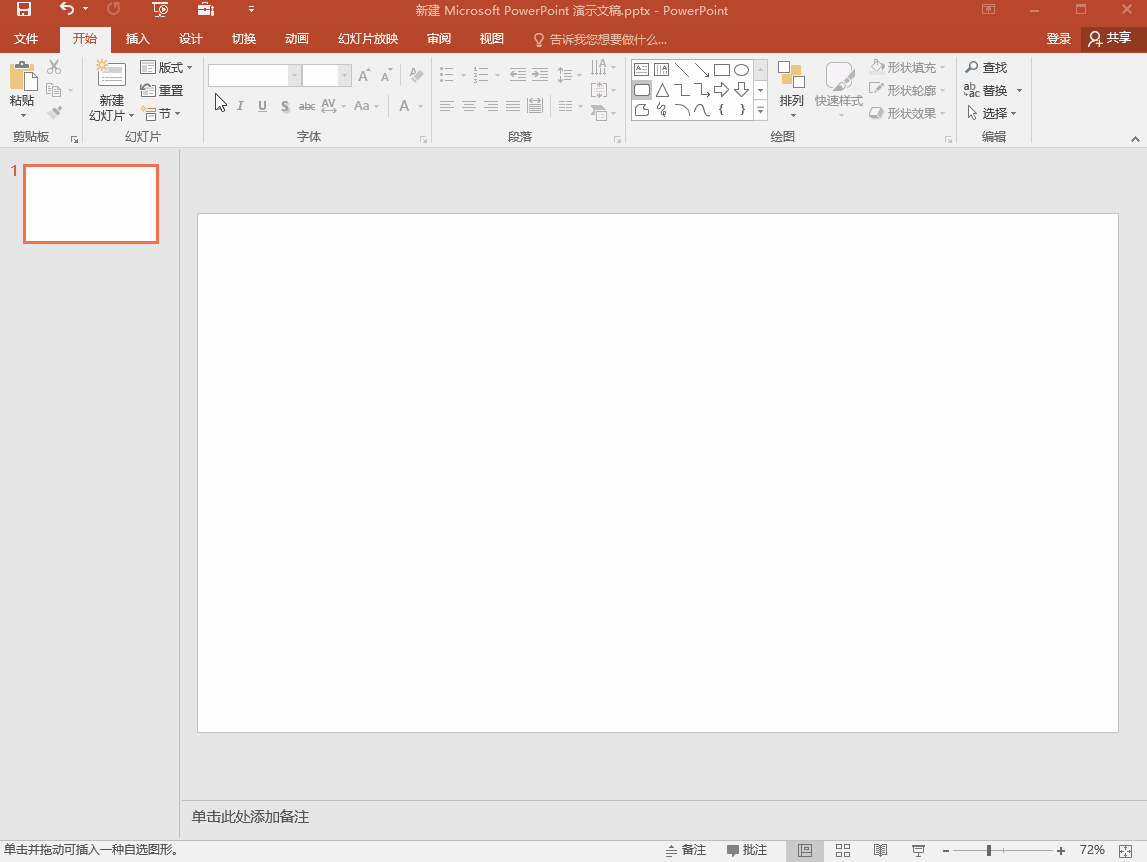This screenshot has height=862, width=1147.
Task: Select the left brace shape
Action: 721,110
